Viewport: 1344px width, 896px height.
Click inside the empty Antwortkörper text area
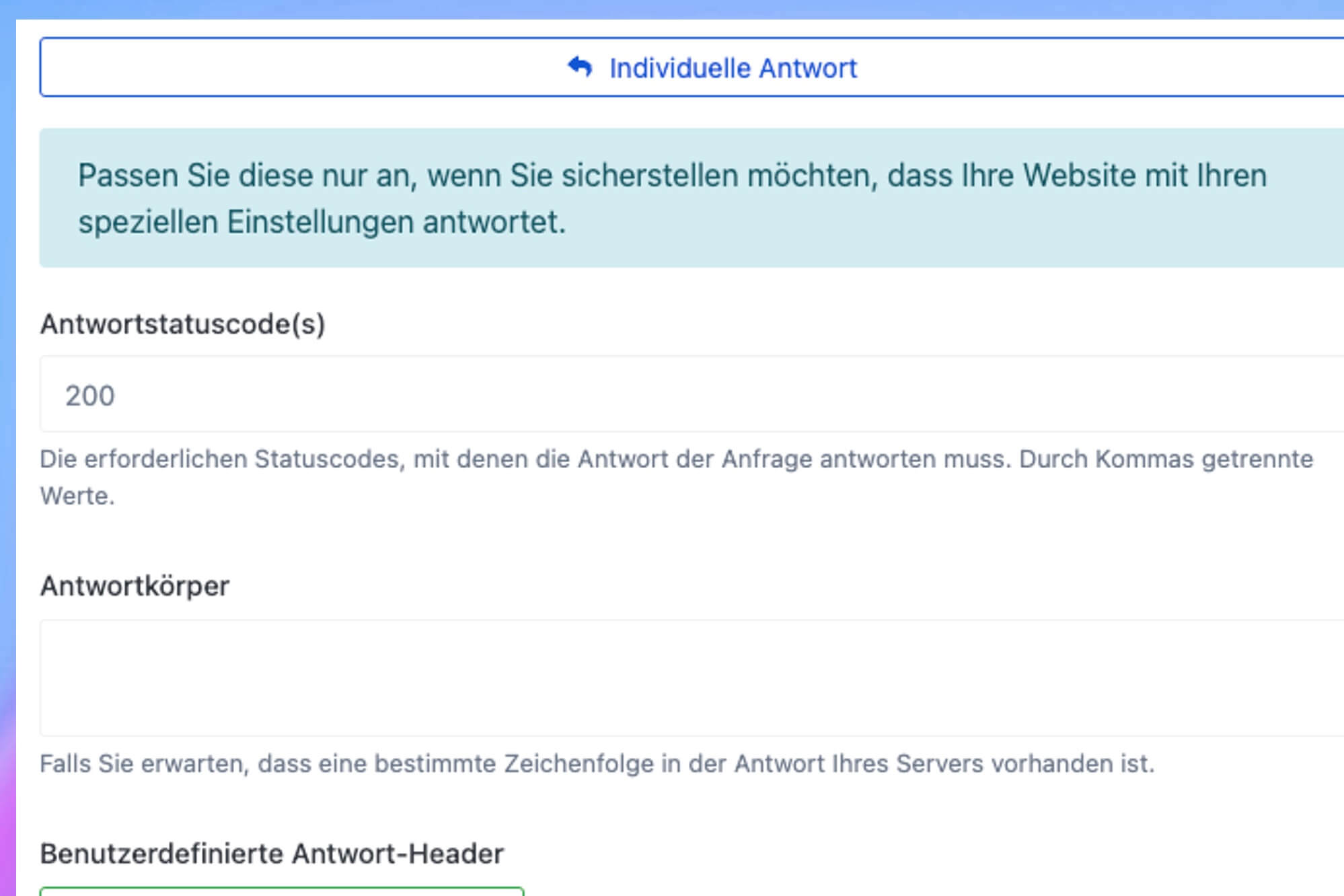click(673, 677)
